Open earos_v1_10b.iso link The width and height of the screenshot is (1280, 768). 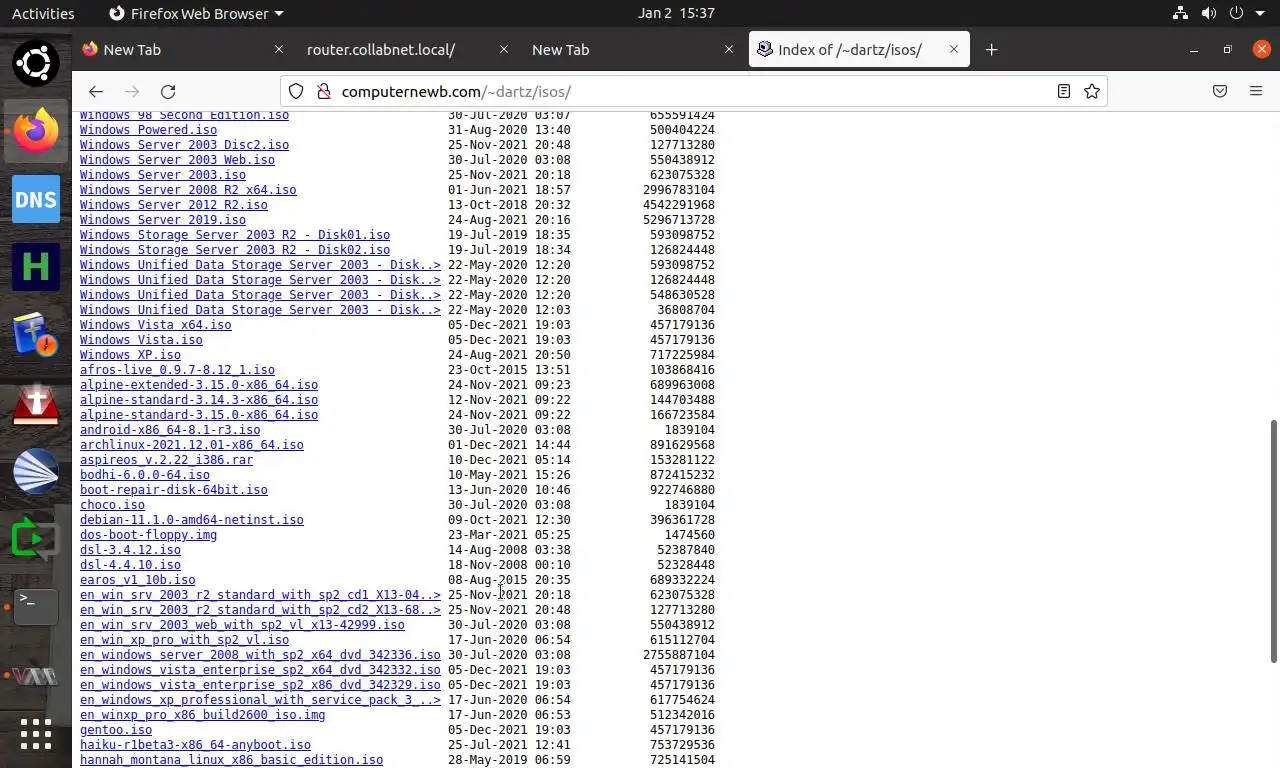[x=137, y=580]
